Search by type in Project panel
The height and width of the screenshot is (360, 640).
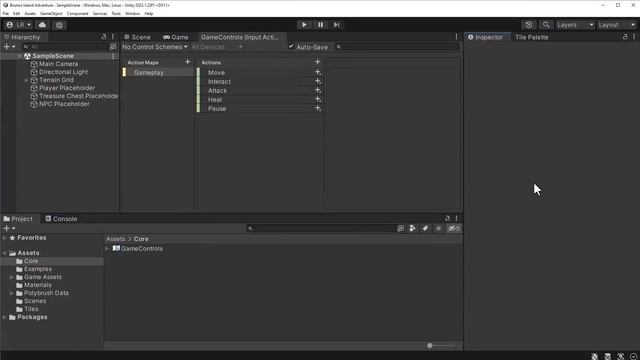tap(412, 229)
